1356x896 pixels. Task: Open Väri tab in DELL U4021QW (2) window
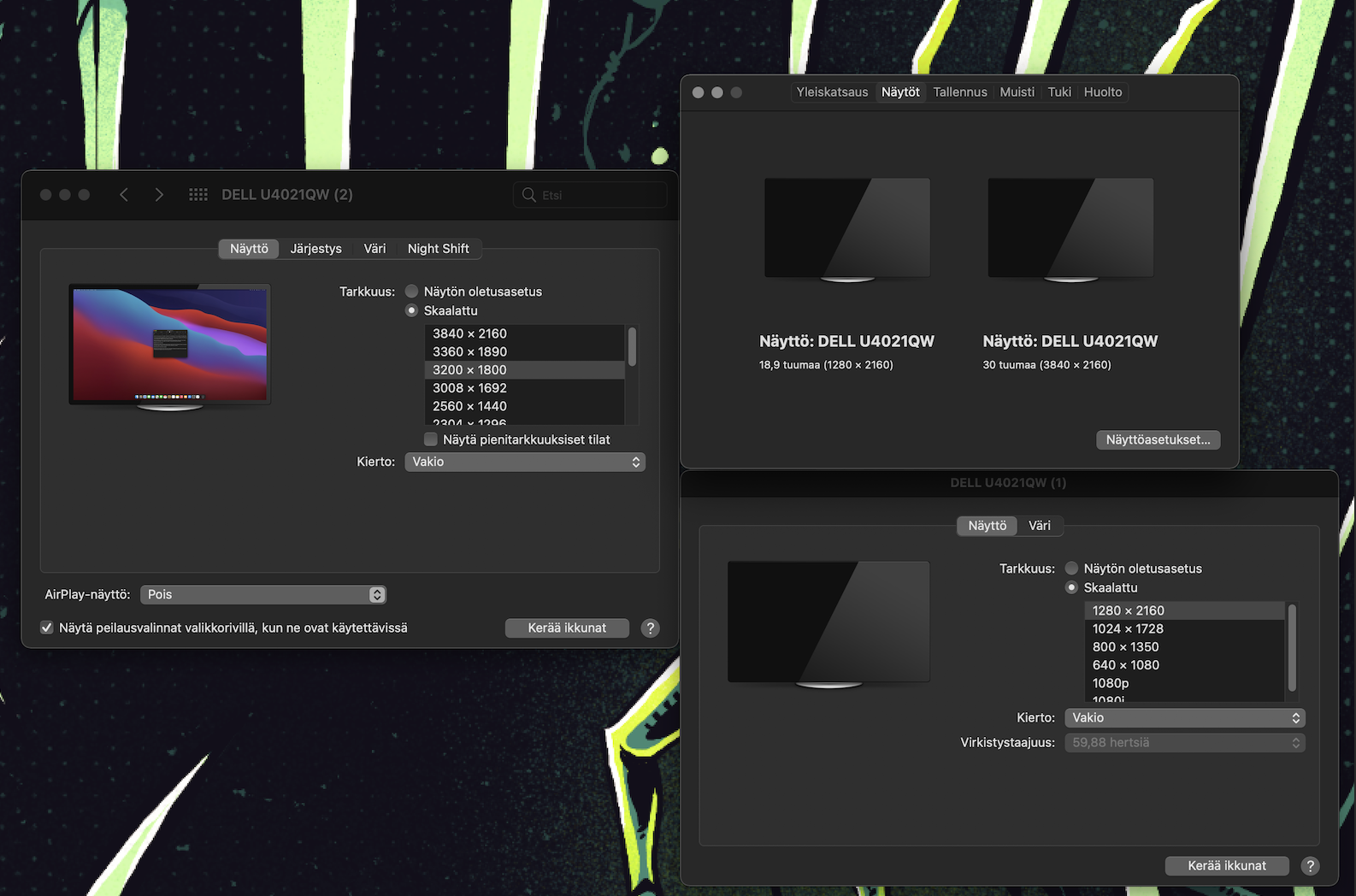[x=374, y=249]
